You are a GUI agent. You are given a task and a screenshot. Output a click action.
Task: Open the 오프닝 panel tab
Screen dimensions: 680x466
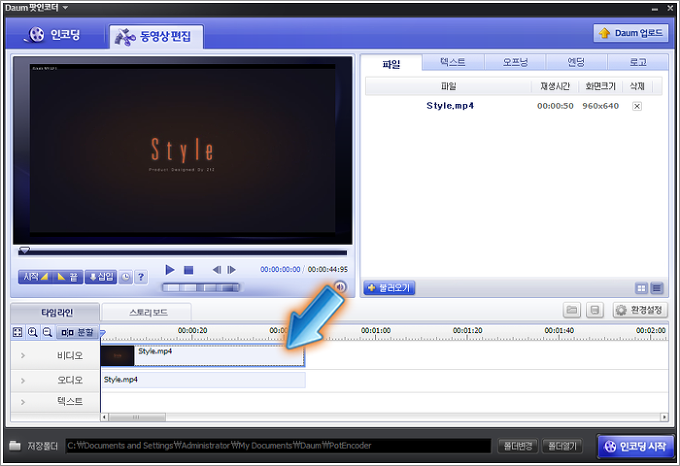pos(515,62)
